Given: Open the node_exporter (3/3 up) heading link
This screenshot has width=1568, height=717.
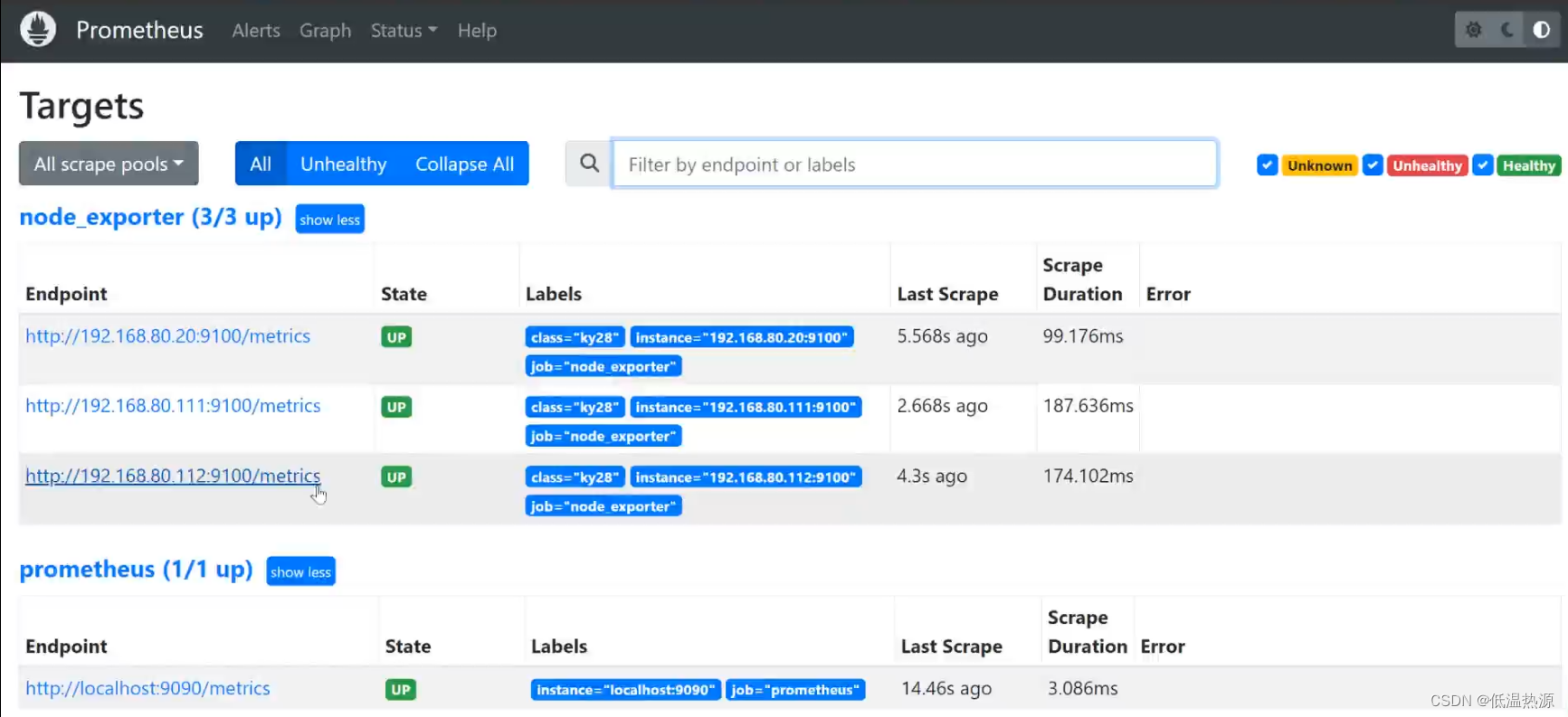Looking at the screenshot, I should [x=150, y=217].
